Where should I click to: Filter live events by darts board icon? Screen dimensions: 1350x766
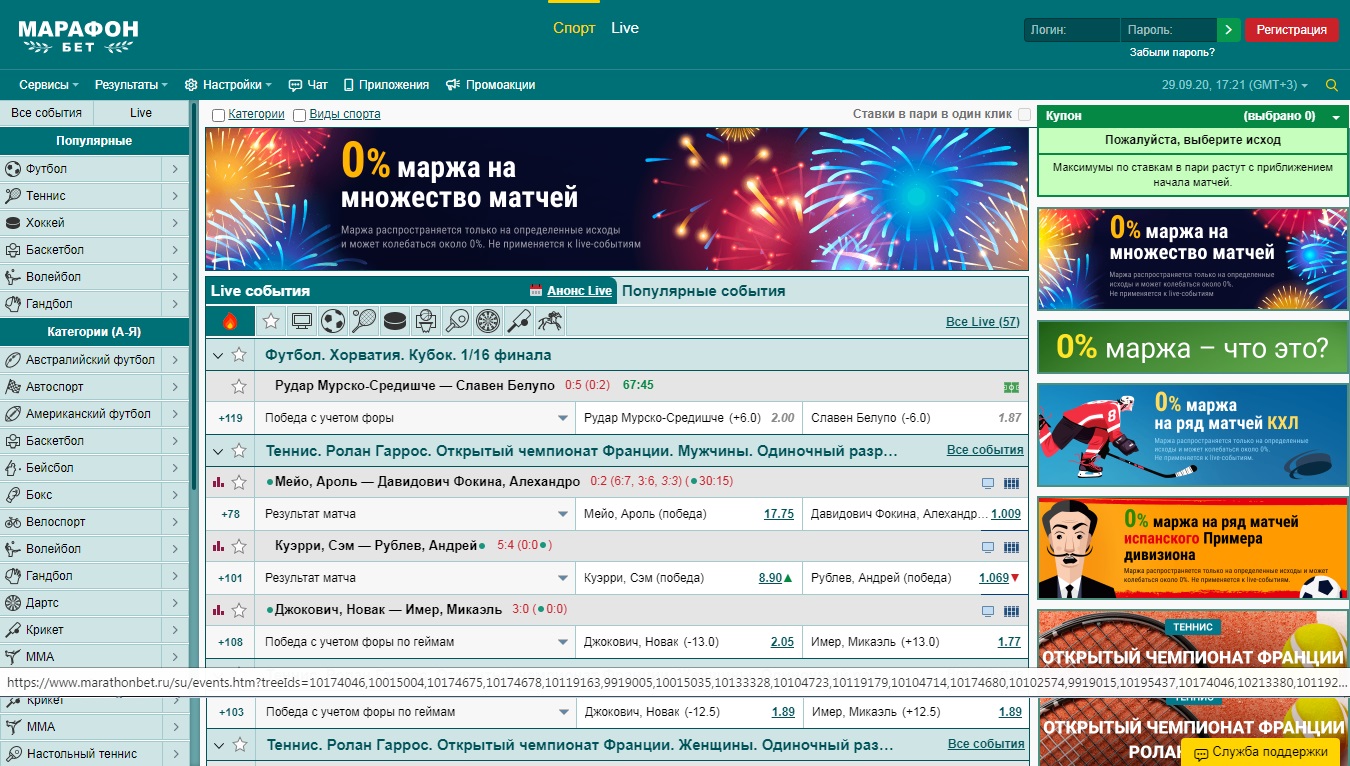click(488, 321)
